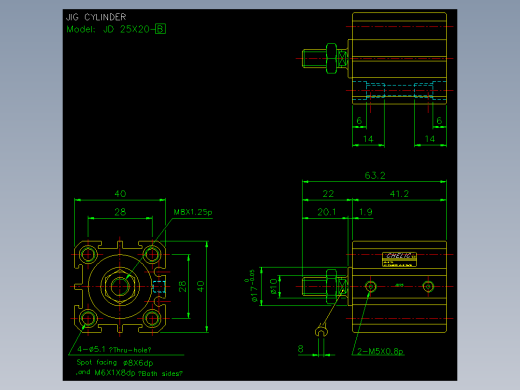Select the right M5 port on side view
Image resolution: width=520 pixels, height=390 pixels.
click(428, 286)
